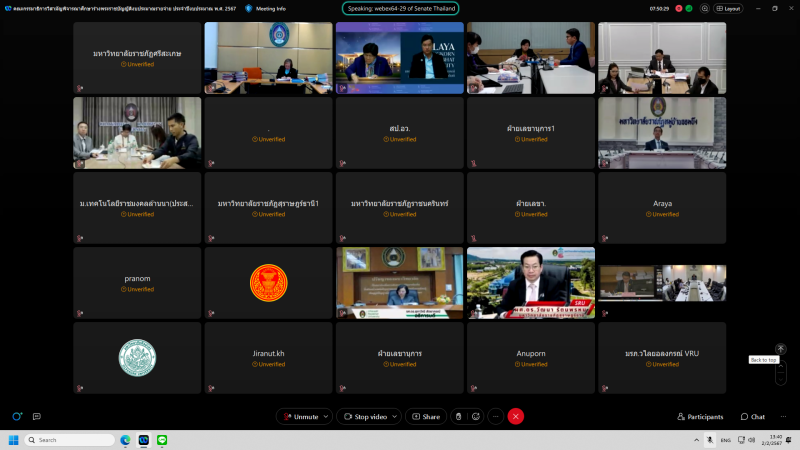Click the Unmute microphone button
The image size is (800, 450).
click(x=300, y=416)
